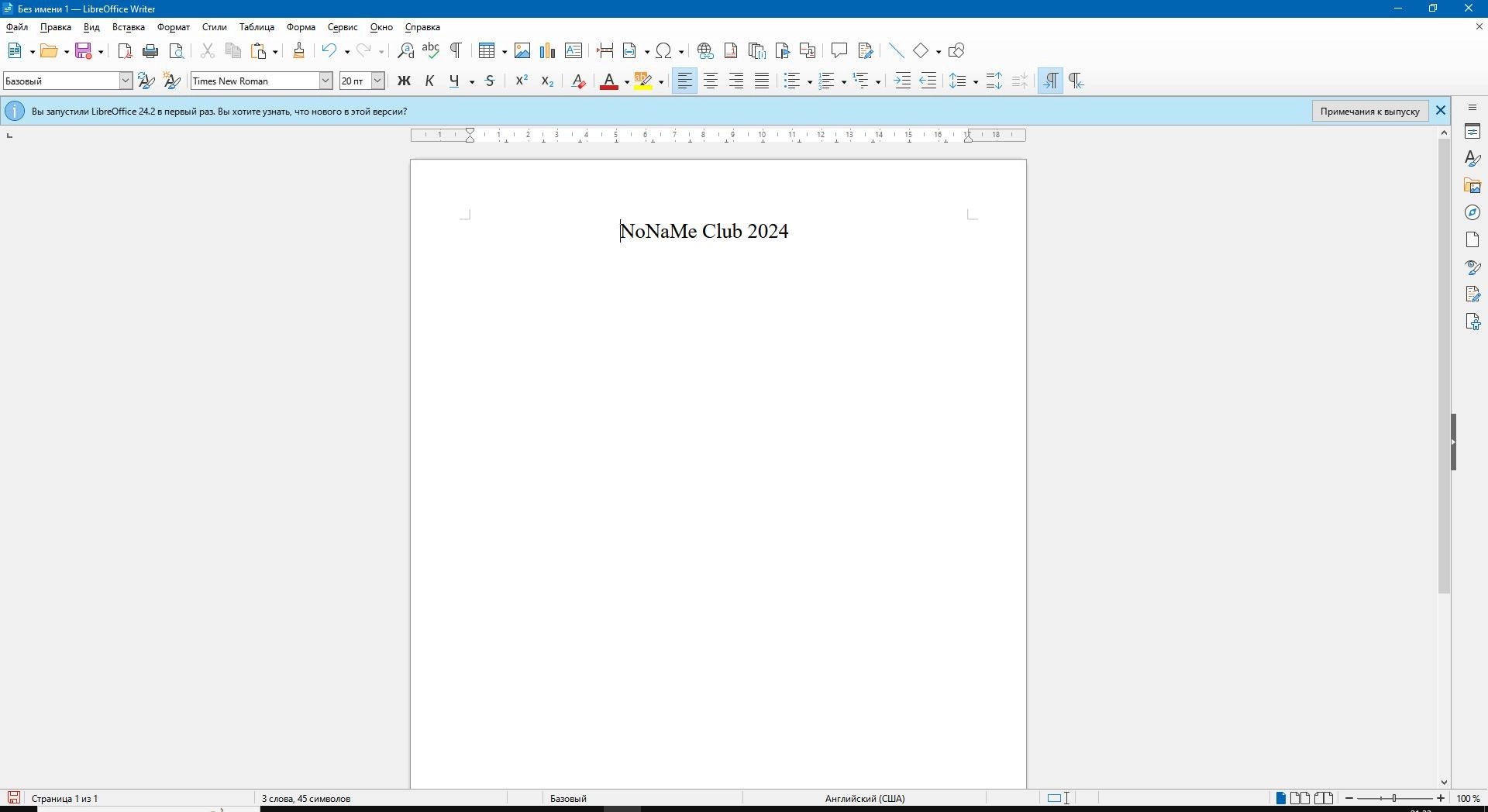Image resolution: width=1488 pixels, height=812 pixels.
Task: Change language Английский (США) in status bar
Action: (865, 799)
